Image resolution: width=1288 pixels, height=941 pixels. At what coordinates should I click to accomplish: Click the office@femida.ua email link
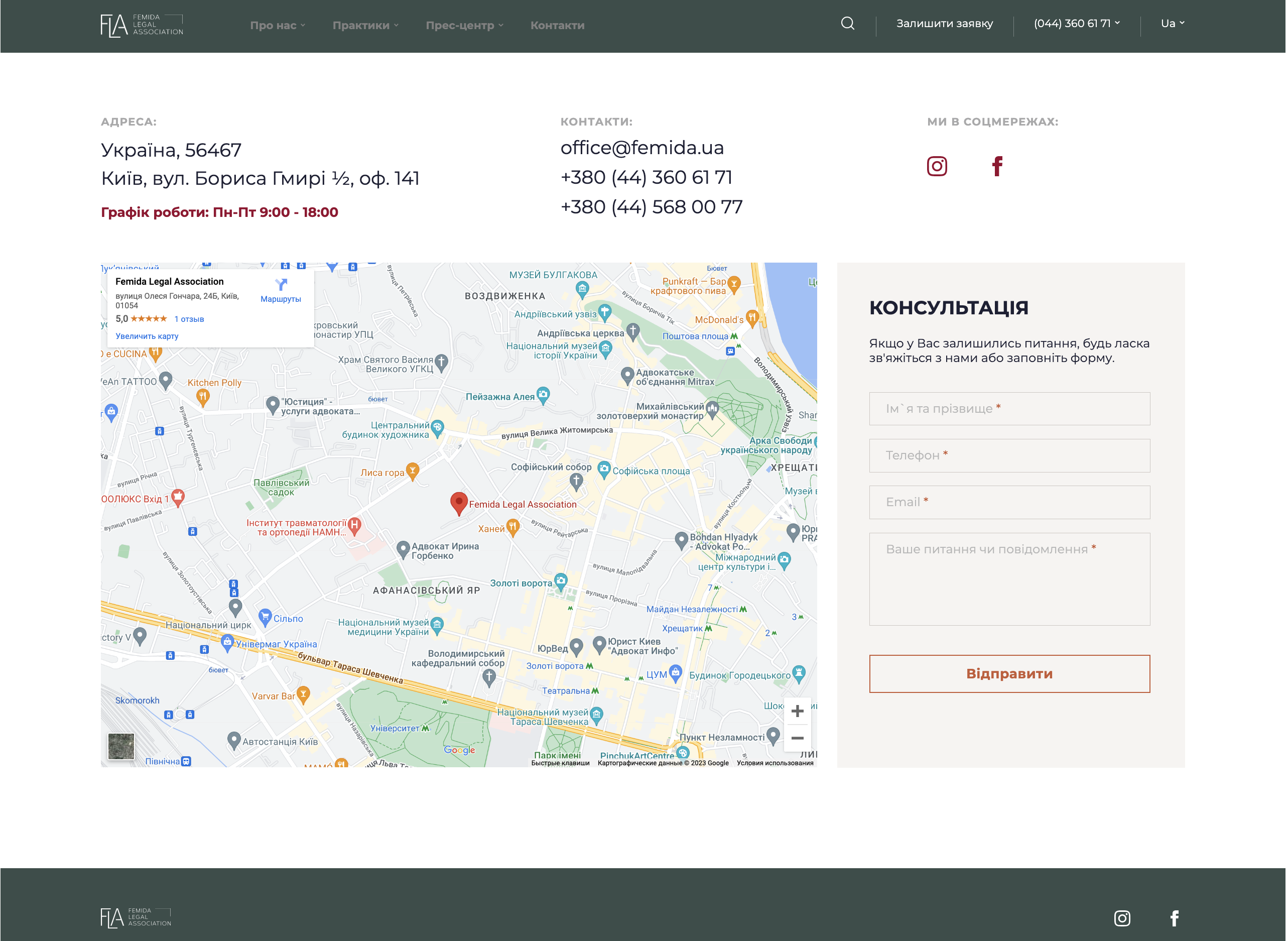643,148
